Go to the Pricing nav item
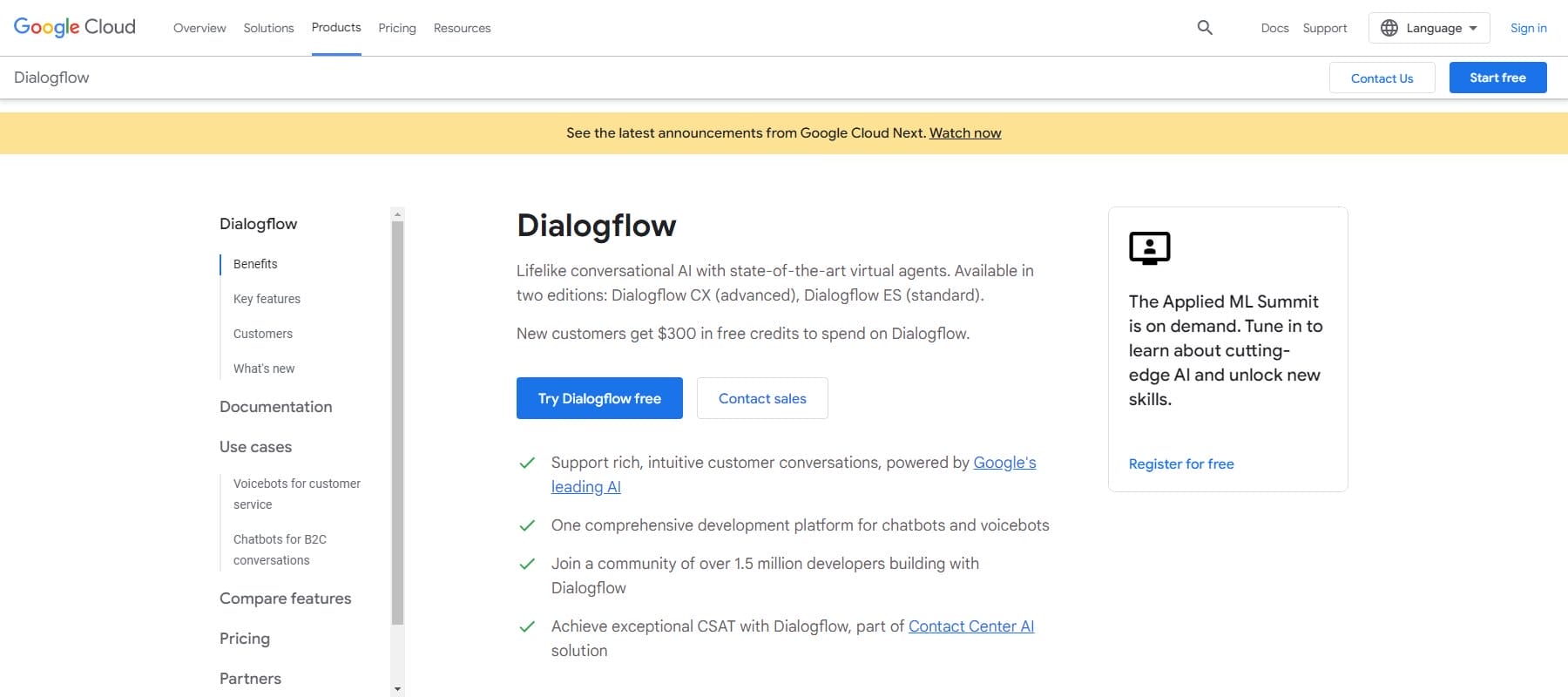 (x=397, y=28)
